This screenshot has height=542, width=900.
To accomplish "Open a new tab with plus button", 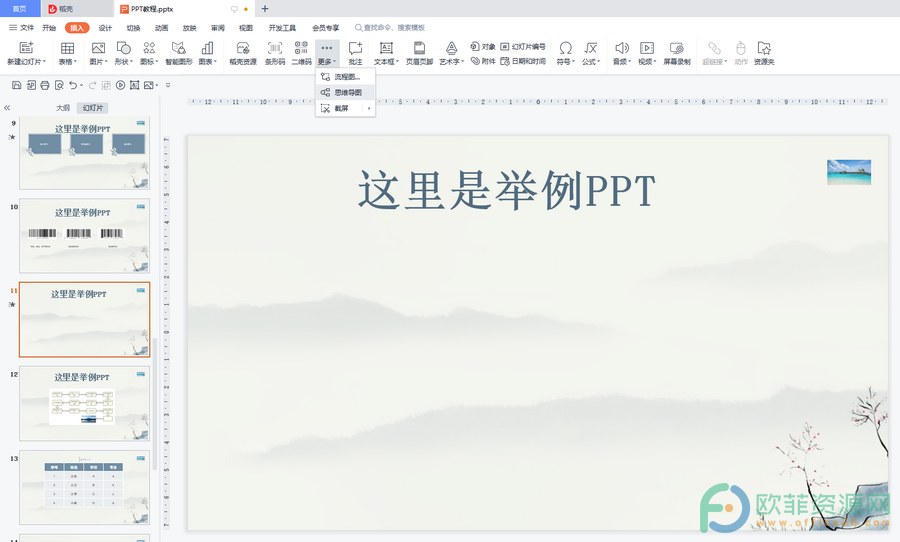I will (x=265, y=9).
